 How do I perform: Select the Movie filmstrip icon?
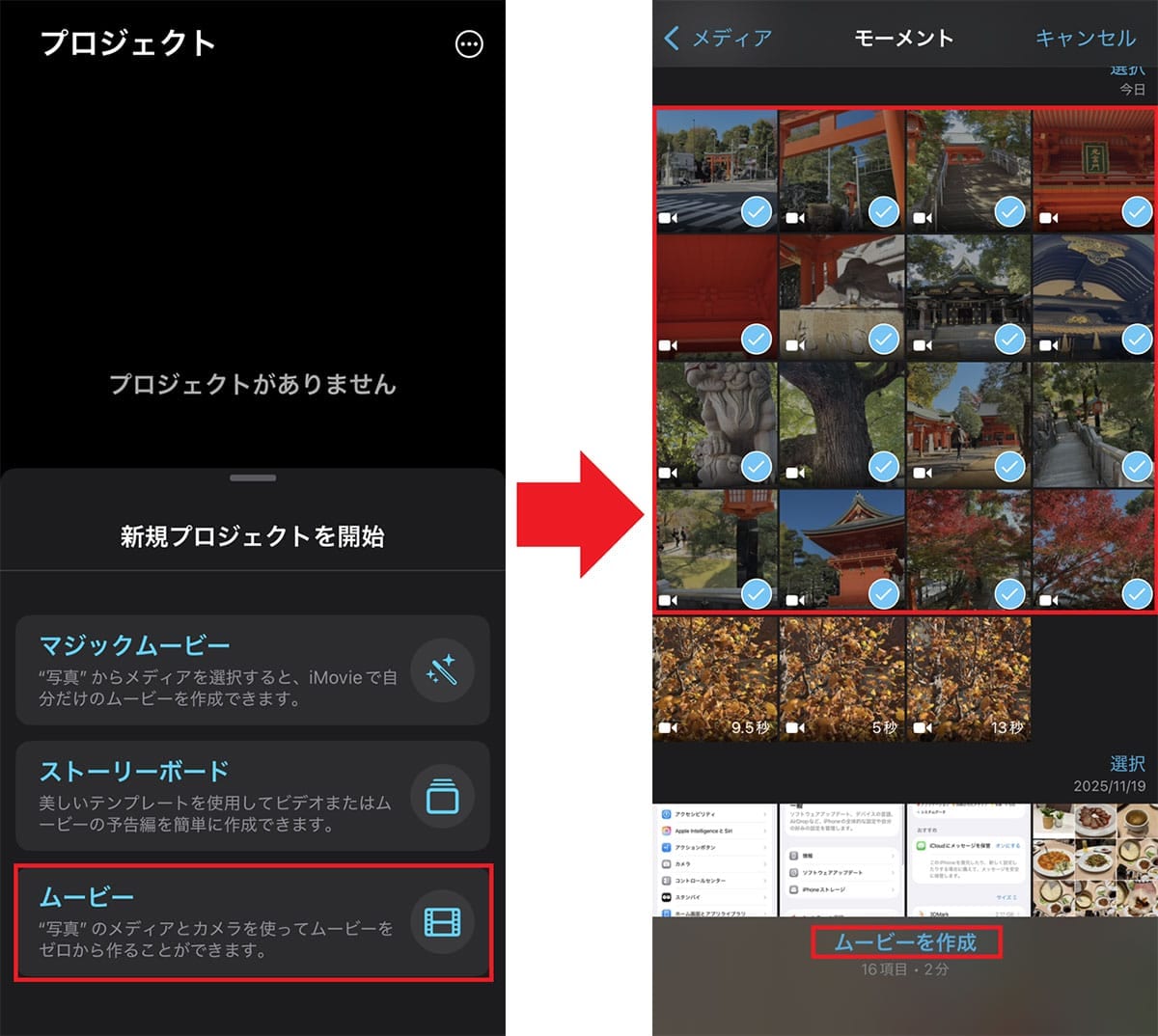click(x=442, y=921)
